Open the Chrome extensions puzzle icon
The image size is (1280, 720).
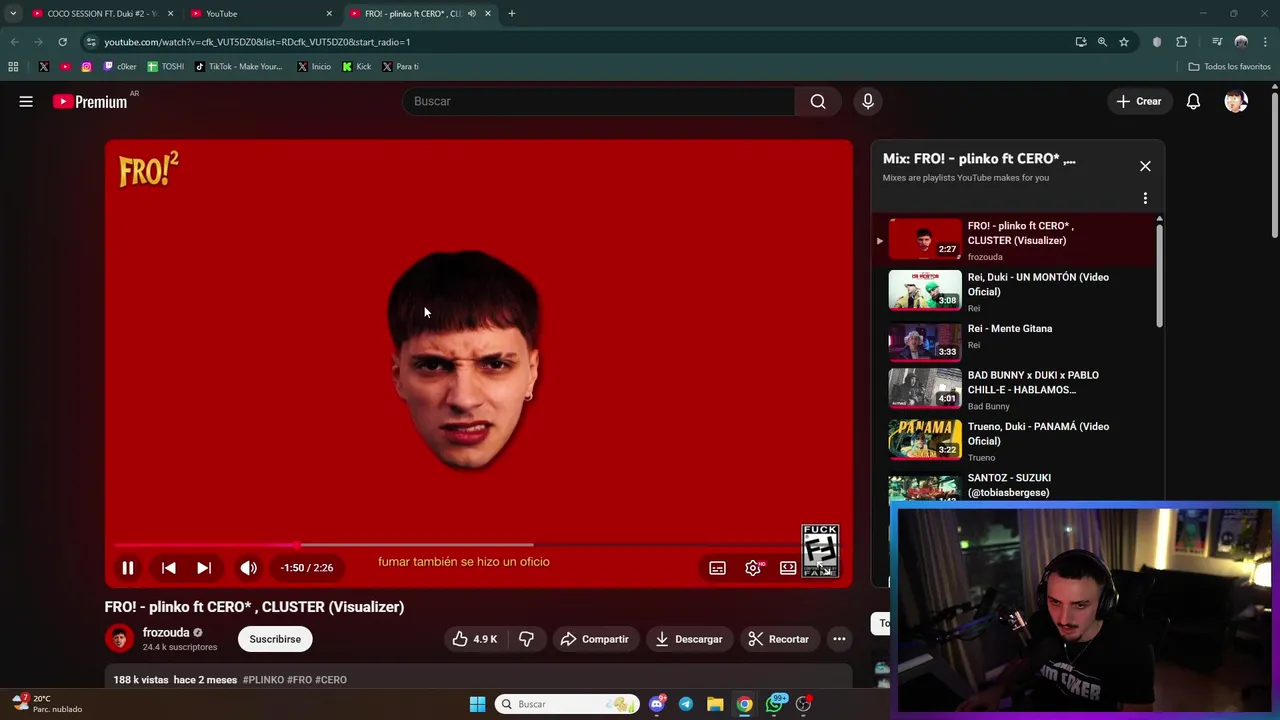[x=1181, y=42]
